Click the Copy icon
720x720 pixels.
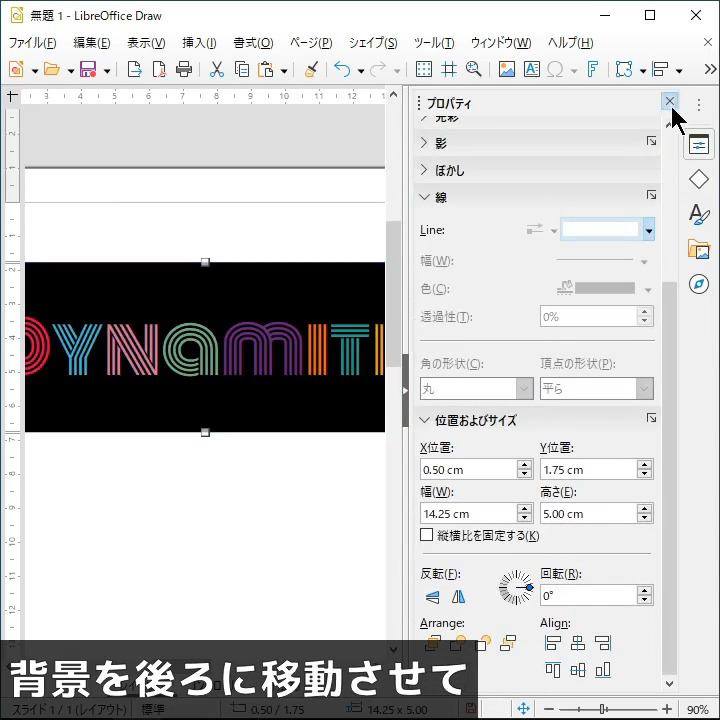(x=242, y=69)
